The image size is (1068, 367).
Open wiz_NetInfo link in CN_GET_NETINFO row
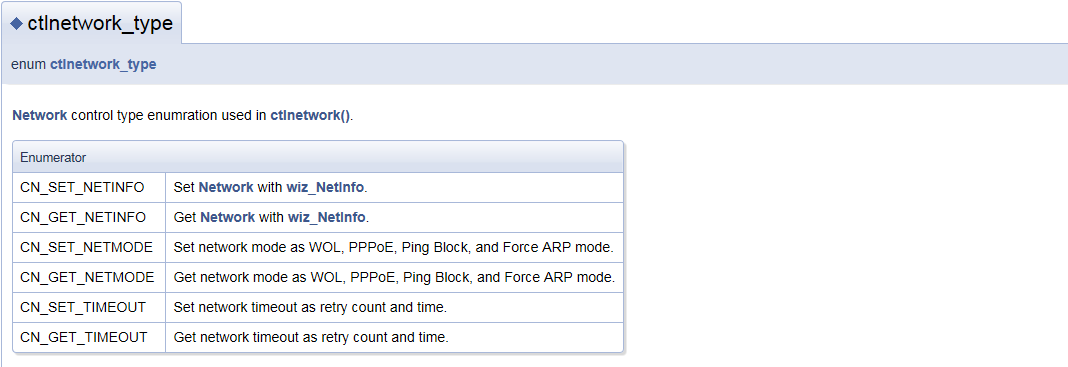point(326,217)
